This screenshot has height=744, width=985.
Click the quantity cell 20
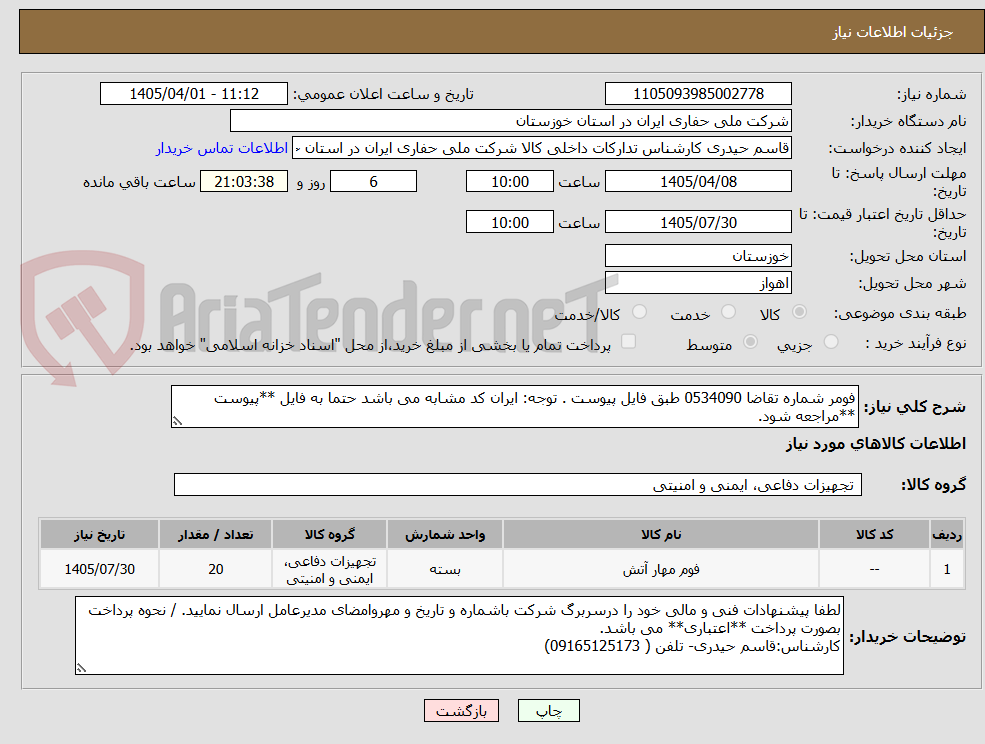[215, 569]
